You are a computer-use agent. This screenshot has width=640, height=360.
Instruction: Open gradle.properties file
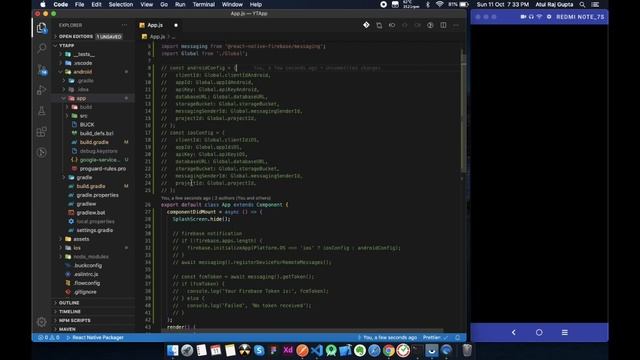pyautogui.click(x=97, y=195)
